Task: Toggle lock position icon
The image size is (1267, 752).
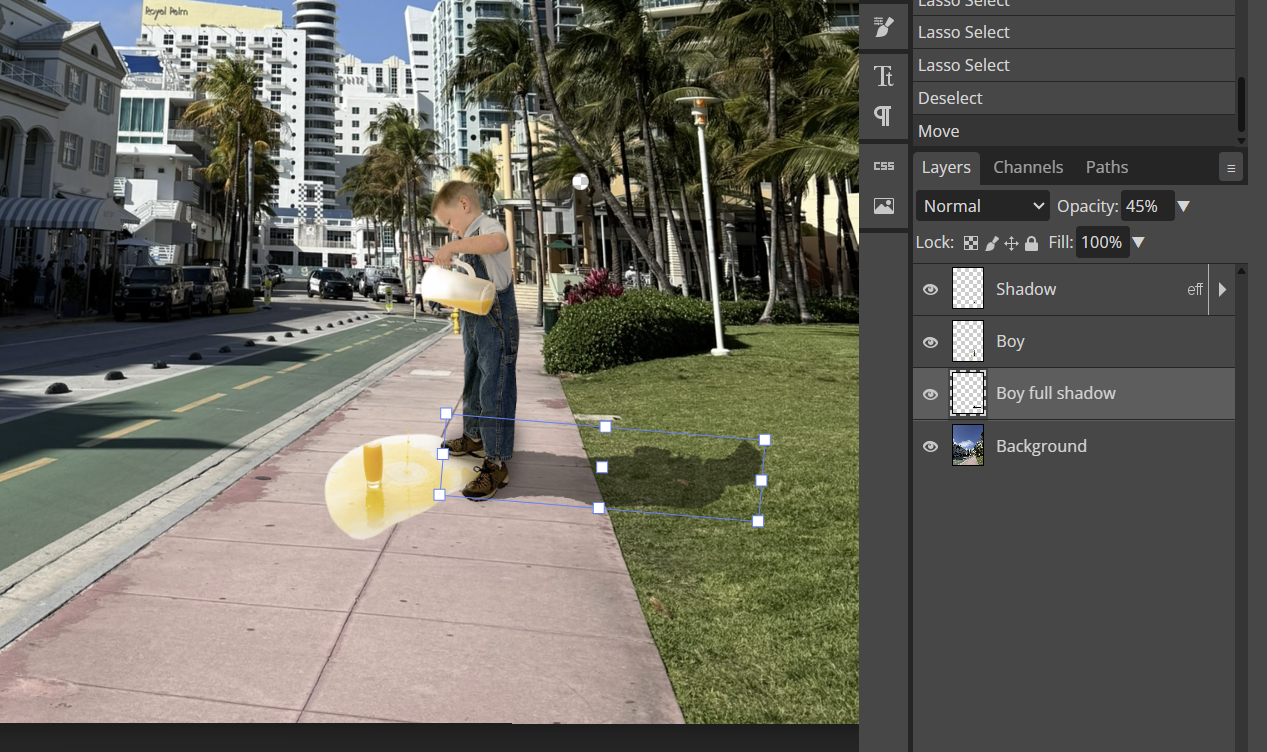Action: pyautogui.click(x=1011, y=243)
